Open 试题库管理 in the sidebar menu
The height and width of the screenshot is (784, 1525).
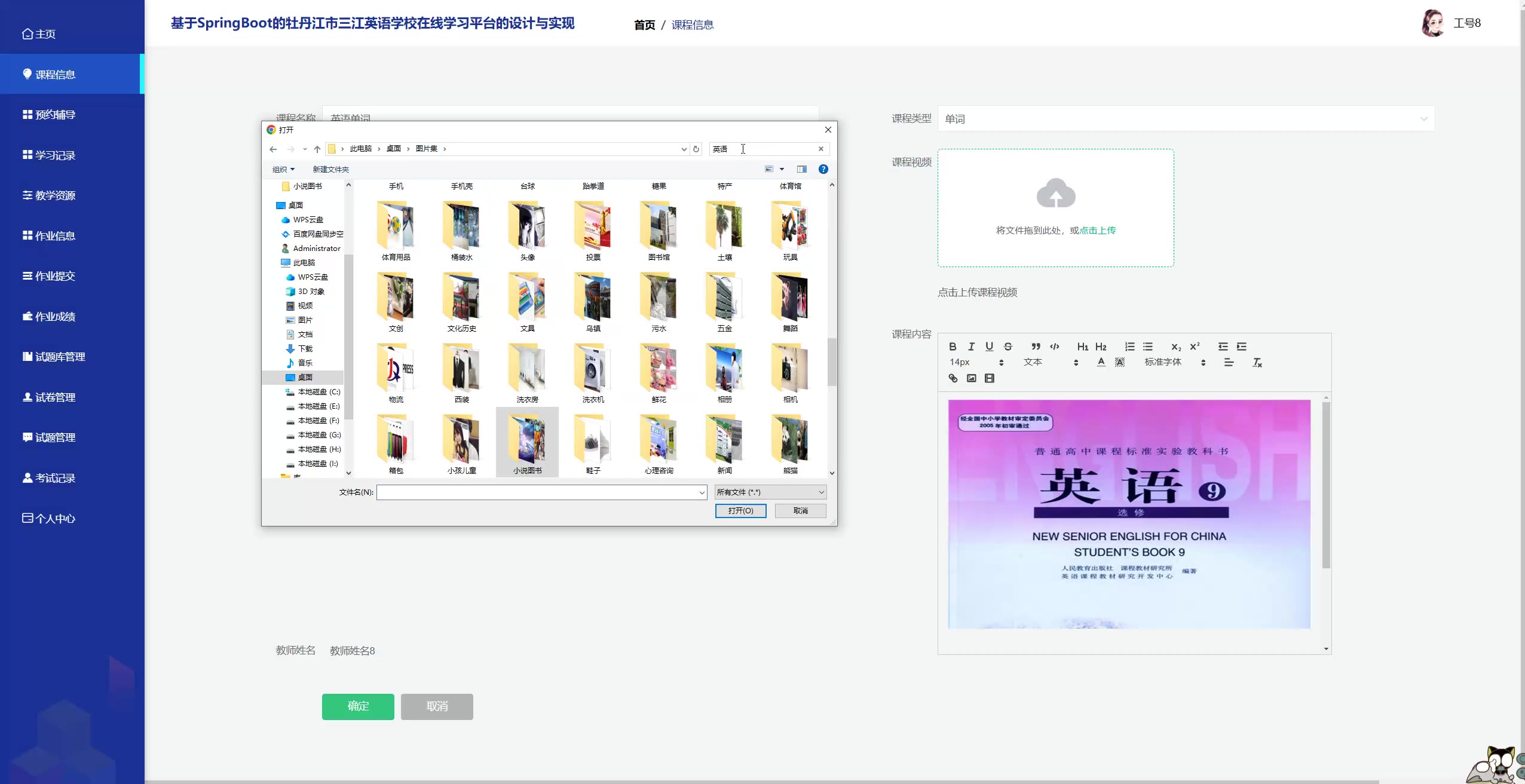[x=60, y=357]
